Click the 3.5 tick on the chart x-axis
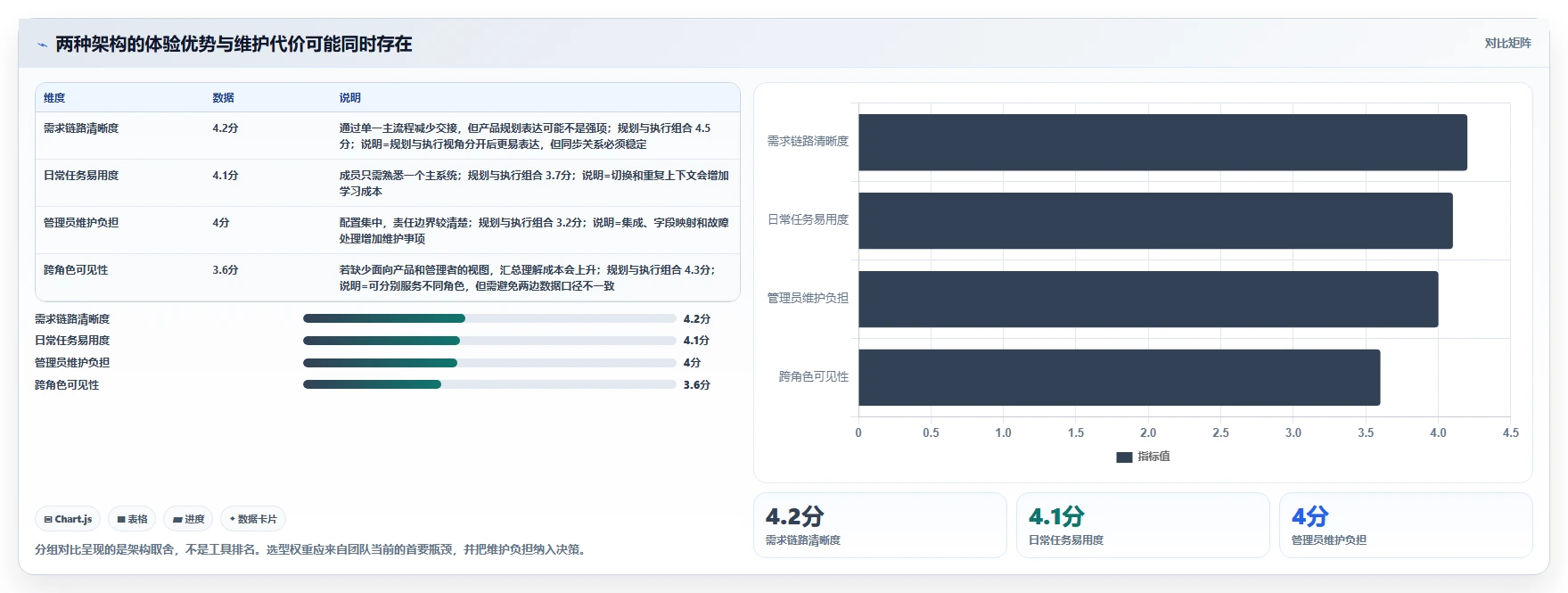Viewport: 1568px width, 593px height. 1366,432
